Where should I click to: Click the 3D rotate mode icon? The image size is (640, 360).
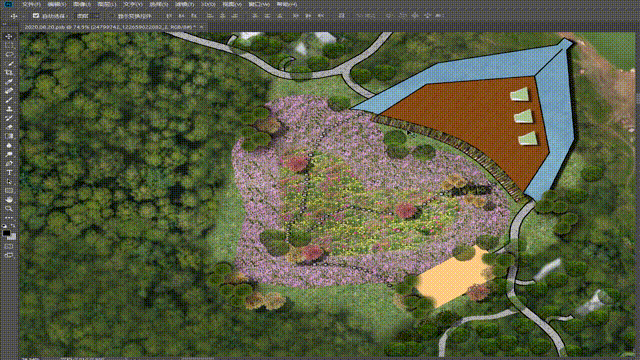(x=389, y=16)
